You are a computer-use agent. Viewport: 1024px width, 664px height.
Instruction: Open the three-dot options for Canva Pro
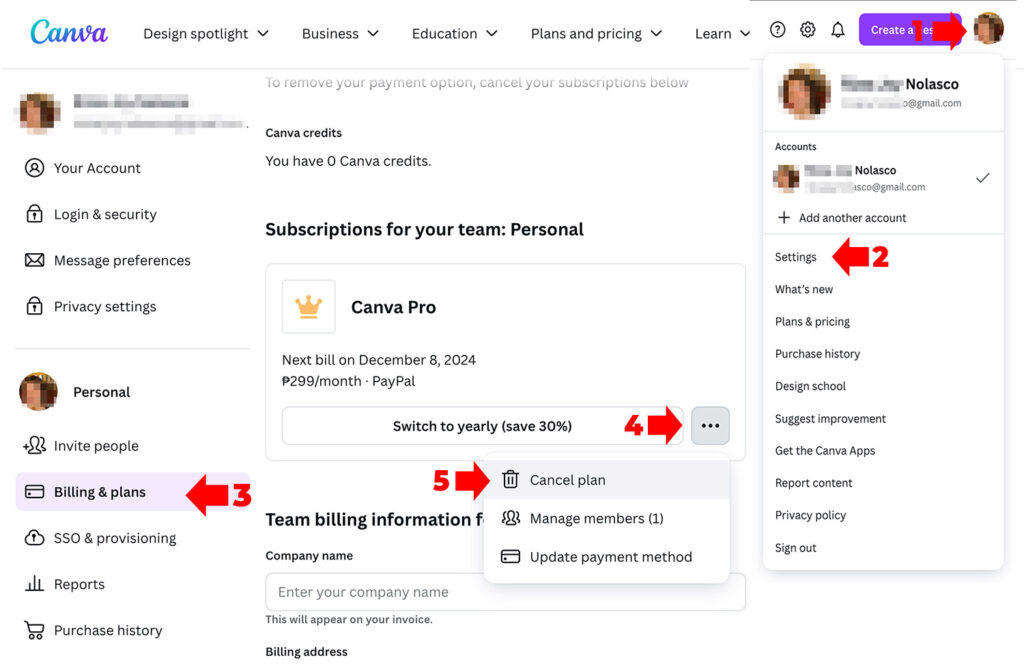tap(710, 425)
